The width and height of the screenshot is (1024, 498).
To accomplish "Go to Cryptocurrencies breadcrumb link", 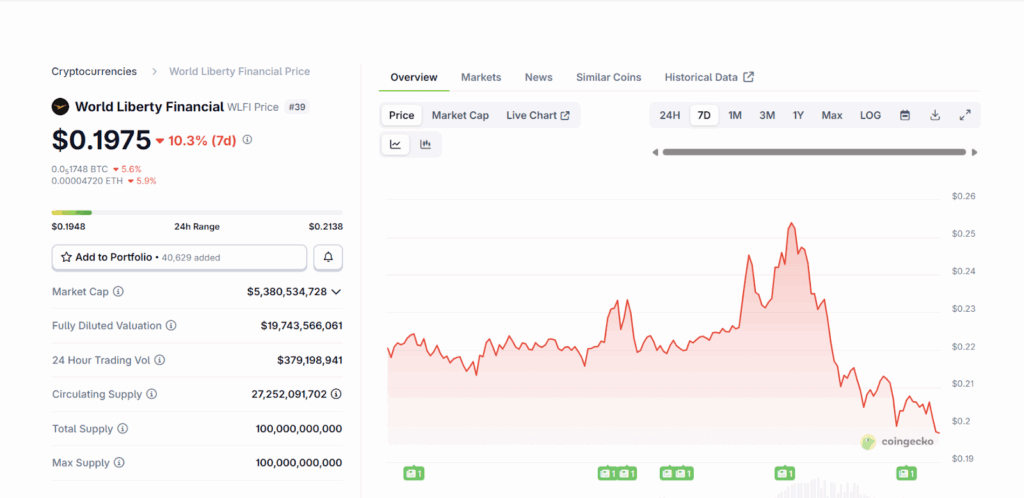I will coord(94,71).
